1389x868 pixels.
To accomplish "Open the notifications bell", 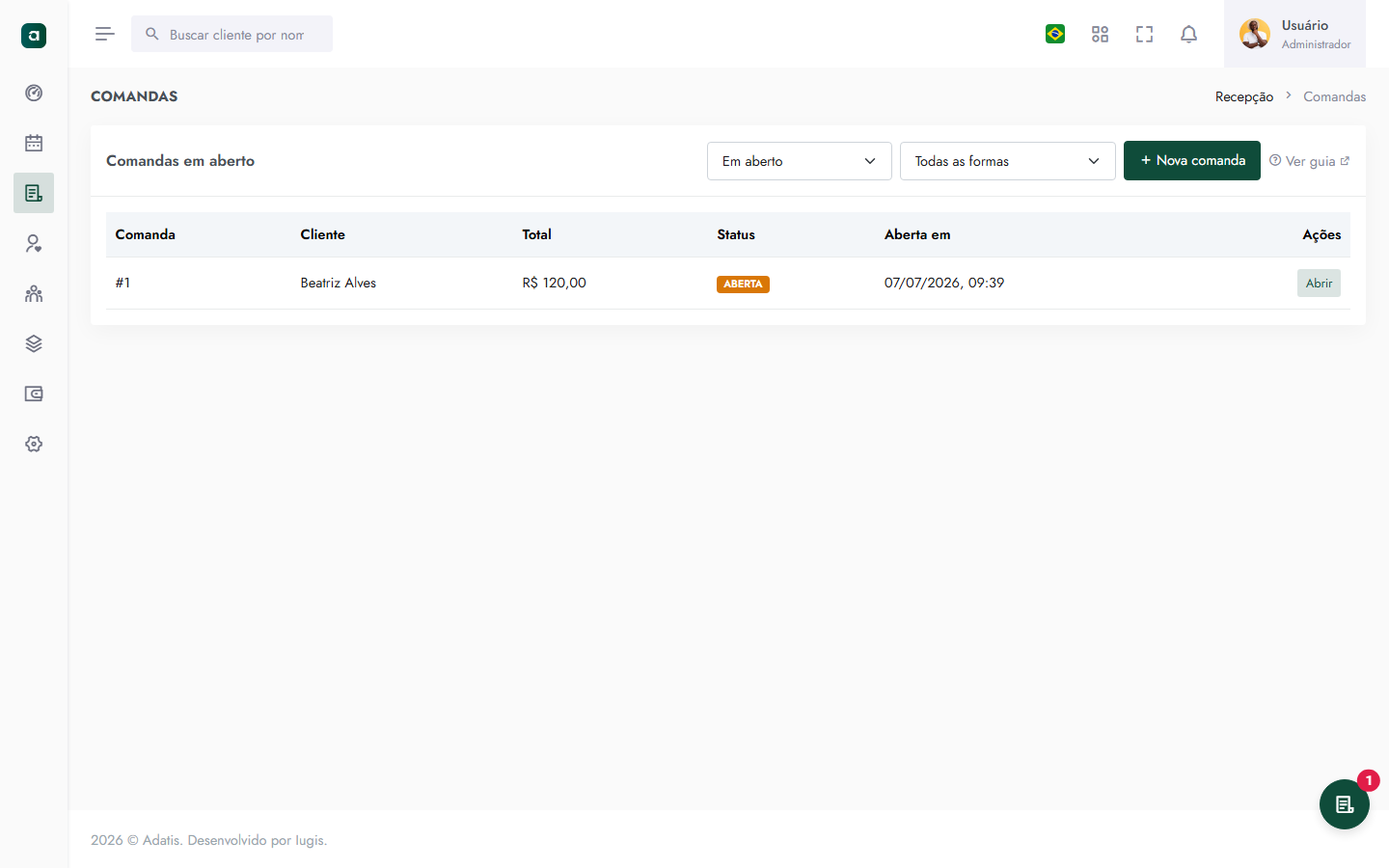I will coord(1188,34).
